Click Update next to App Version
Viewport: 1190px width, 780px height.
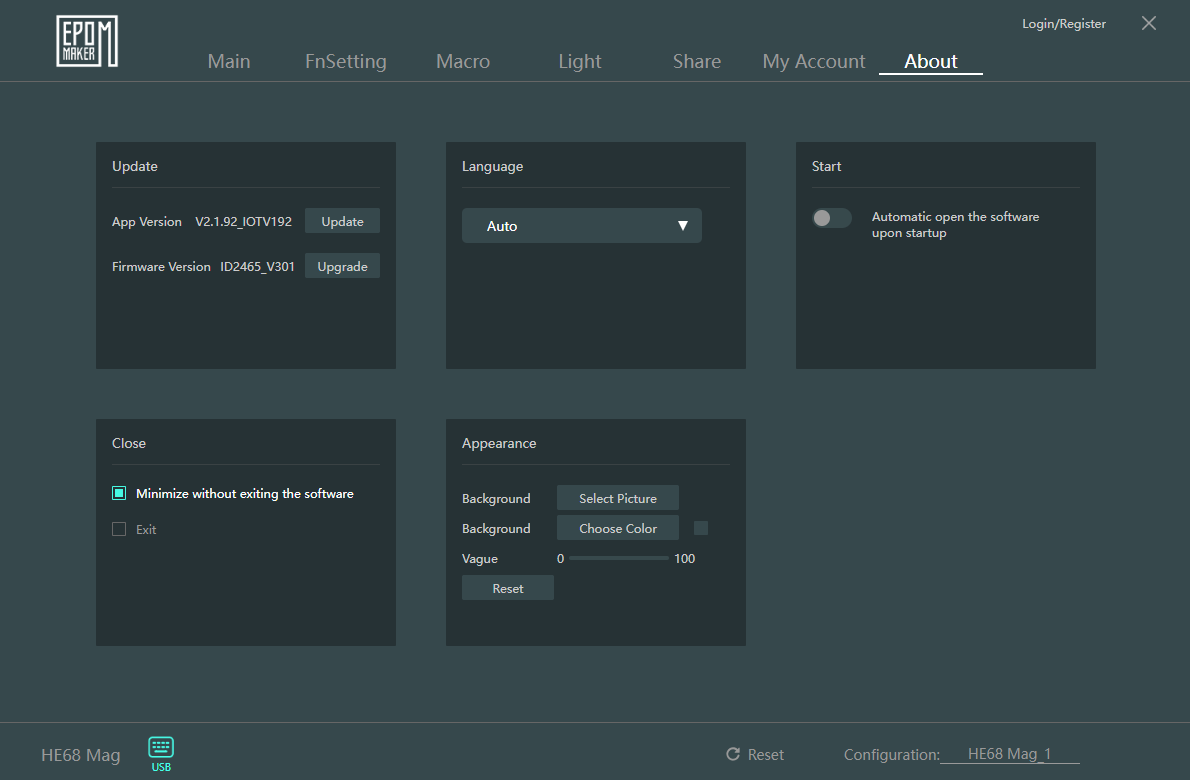[342, 221]
